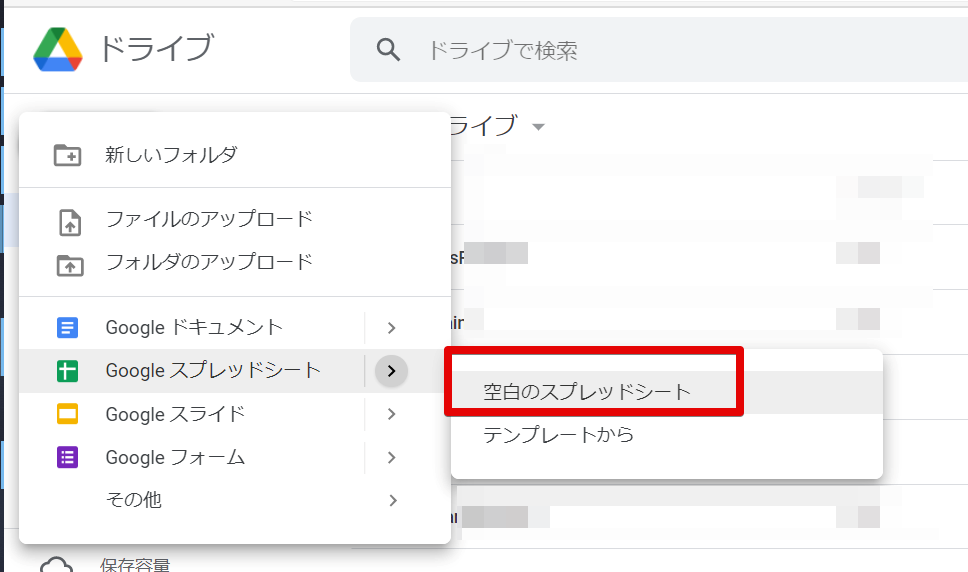Expand Google ドキュメント submenu arrow
Viewport: 968px width, 572px height.
[x=391, y=328]
